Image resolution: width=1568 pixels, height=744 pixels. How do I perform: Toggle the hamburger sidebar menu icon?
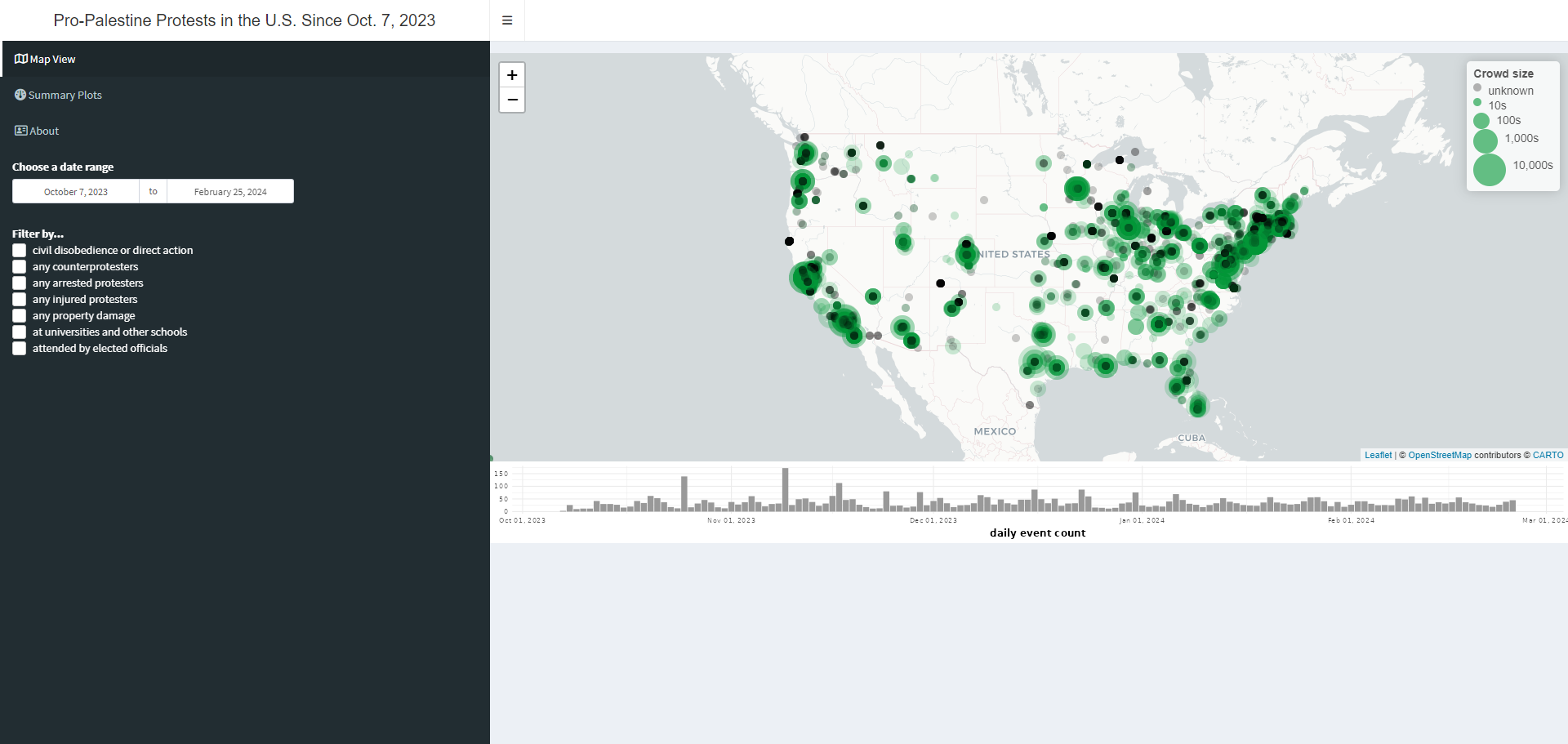point(507,20)
